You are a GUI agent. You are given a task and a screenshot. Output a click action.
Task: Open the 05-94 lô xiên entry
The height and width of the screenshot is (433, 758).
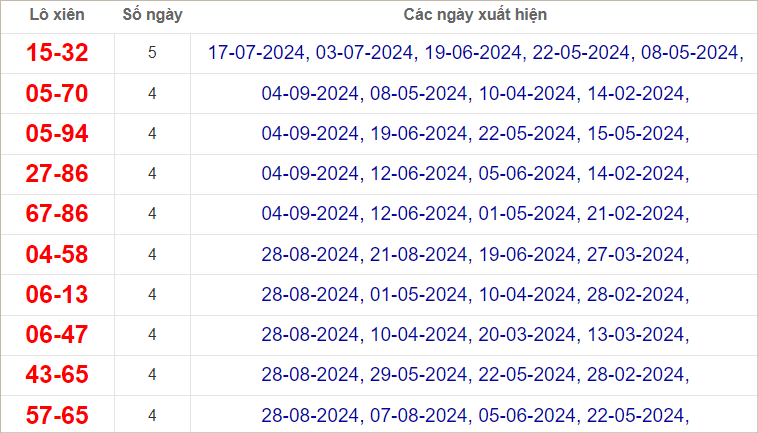tap(57, 133)
